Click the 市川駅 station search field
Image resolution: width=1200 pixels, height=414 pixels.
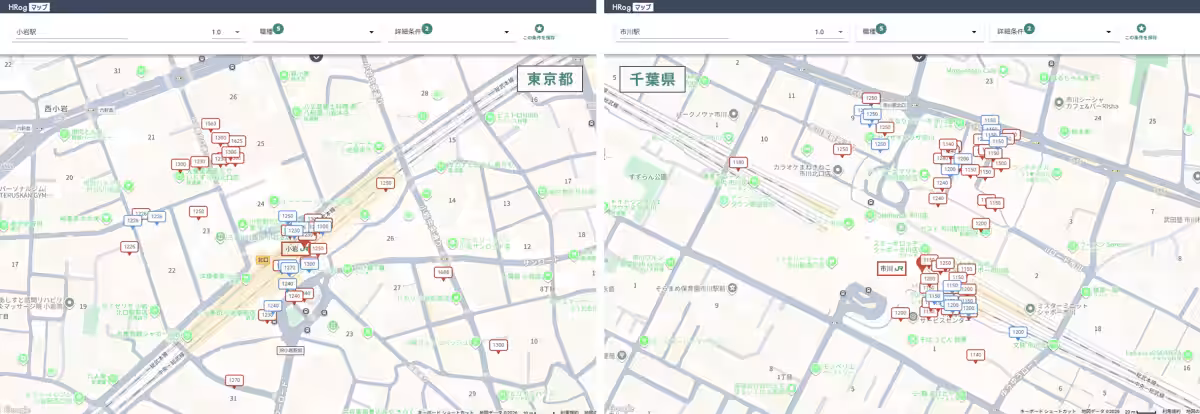[x=672, y=32]
